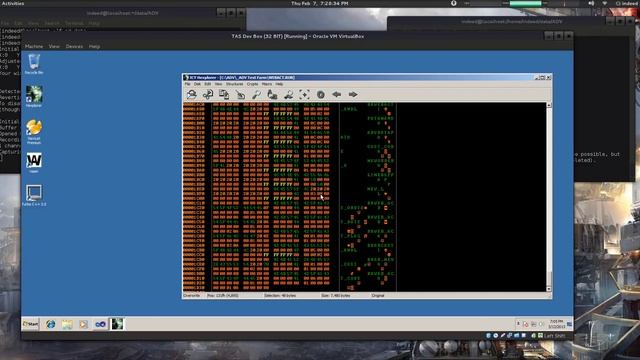Open the Devices menu in VirtualBox
Viewport: 640px width, 360px height.
tap(74, 47)
